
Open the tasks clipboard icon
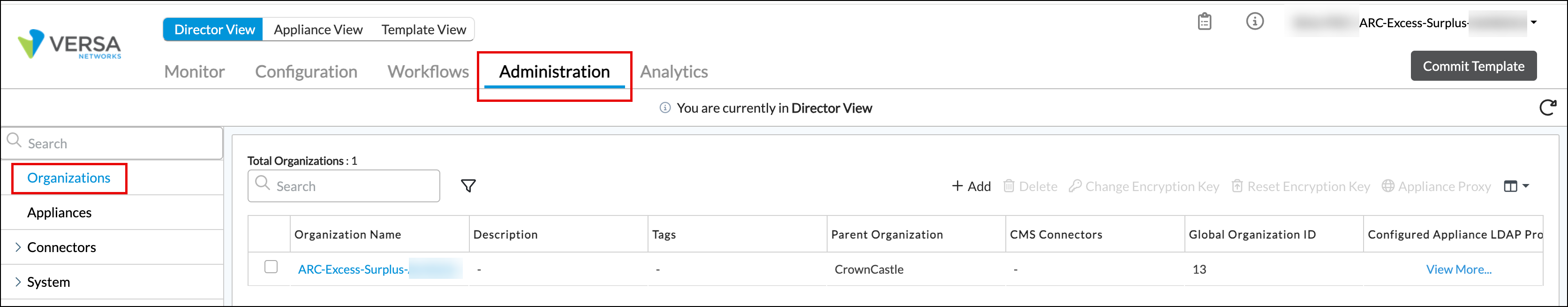click(1204, 22)
